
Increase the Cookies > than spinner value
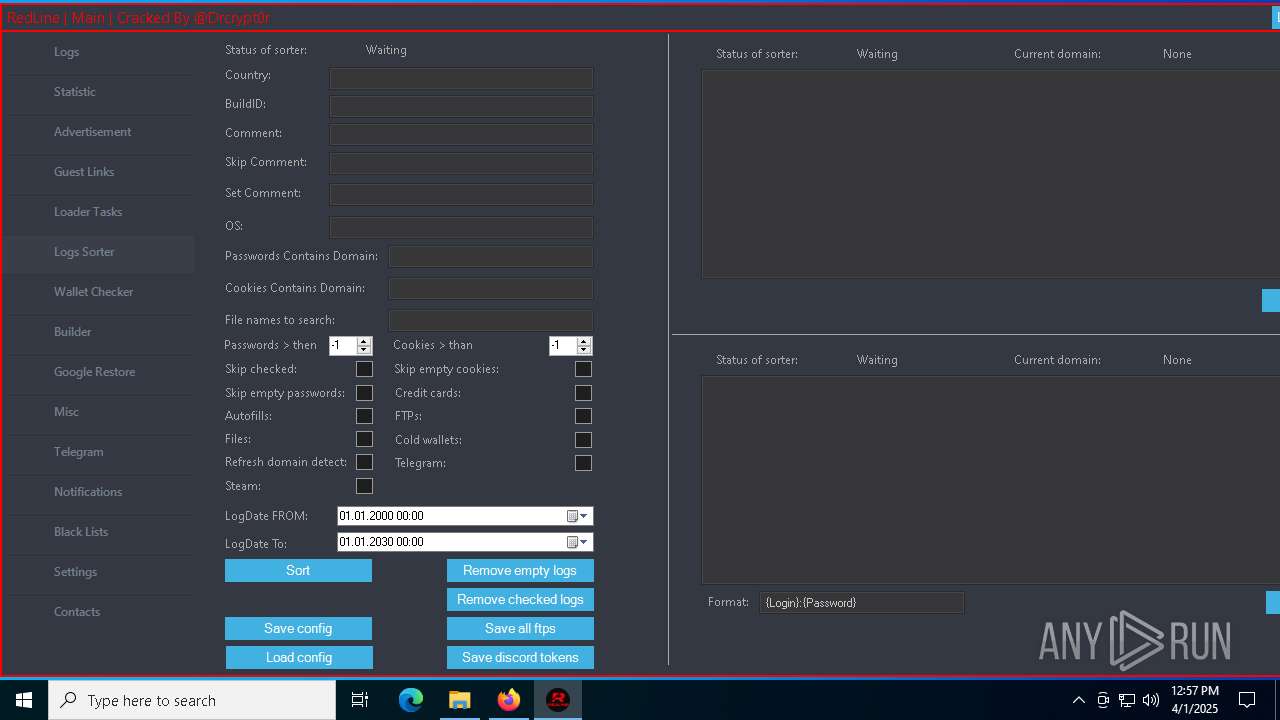click(584, 341)
